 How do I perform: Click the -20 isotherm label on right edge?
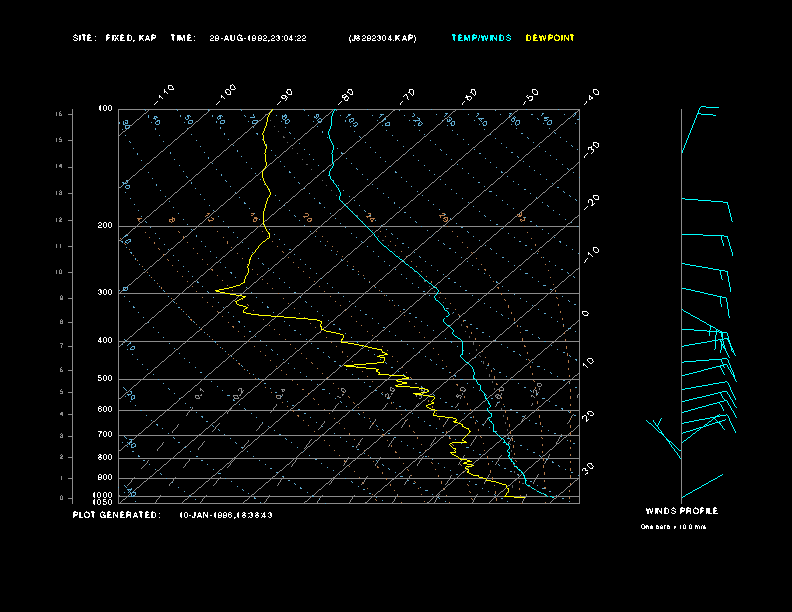click(x=591, y=202)
